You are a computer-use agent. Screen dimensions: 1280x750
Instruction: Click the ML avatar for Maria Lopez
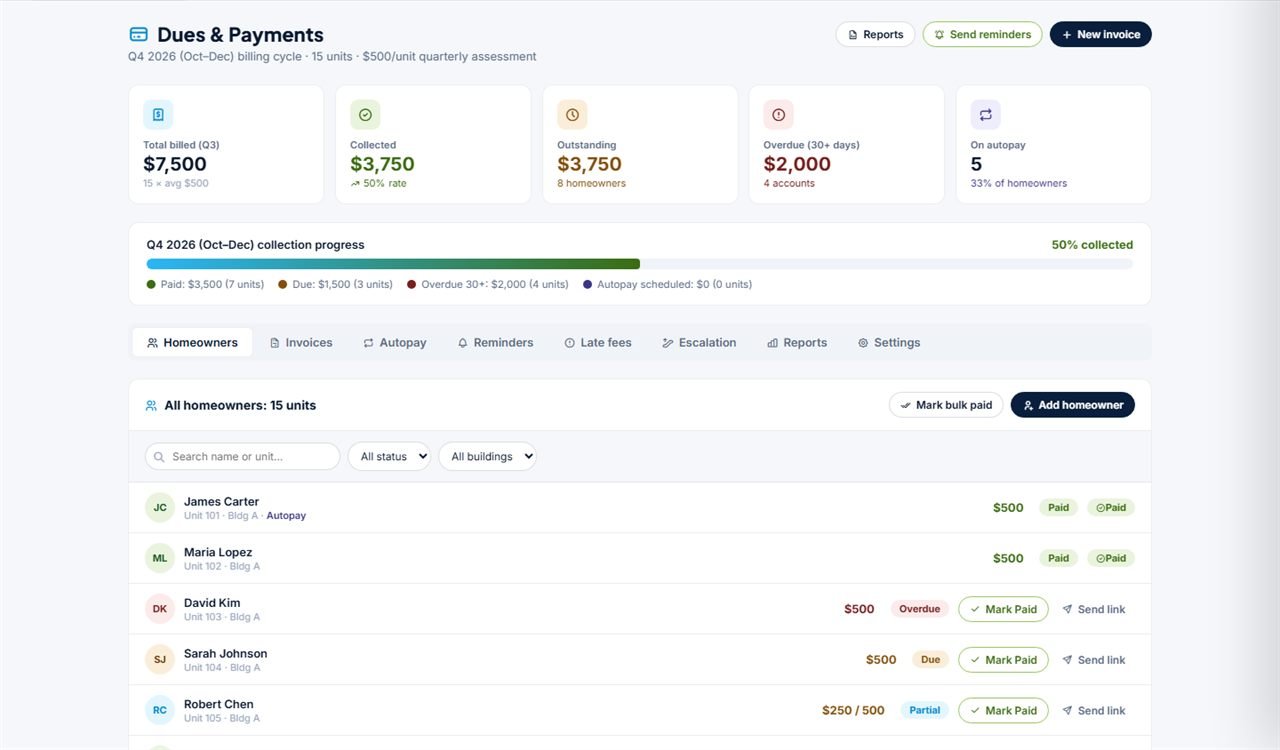pos(160,558)
